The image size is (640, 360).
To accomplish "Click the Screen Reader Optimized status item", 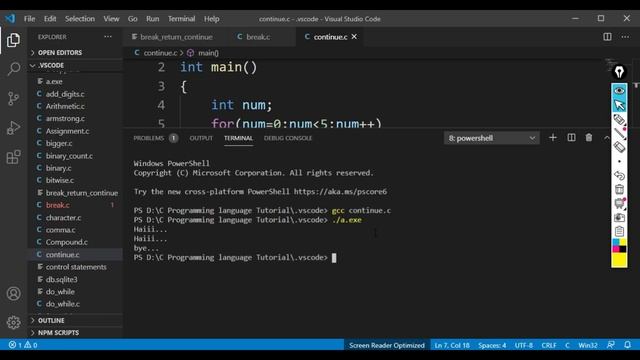I will coord(387,345).
